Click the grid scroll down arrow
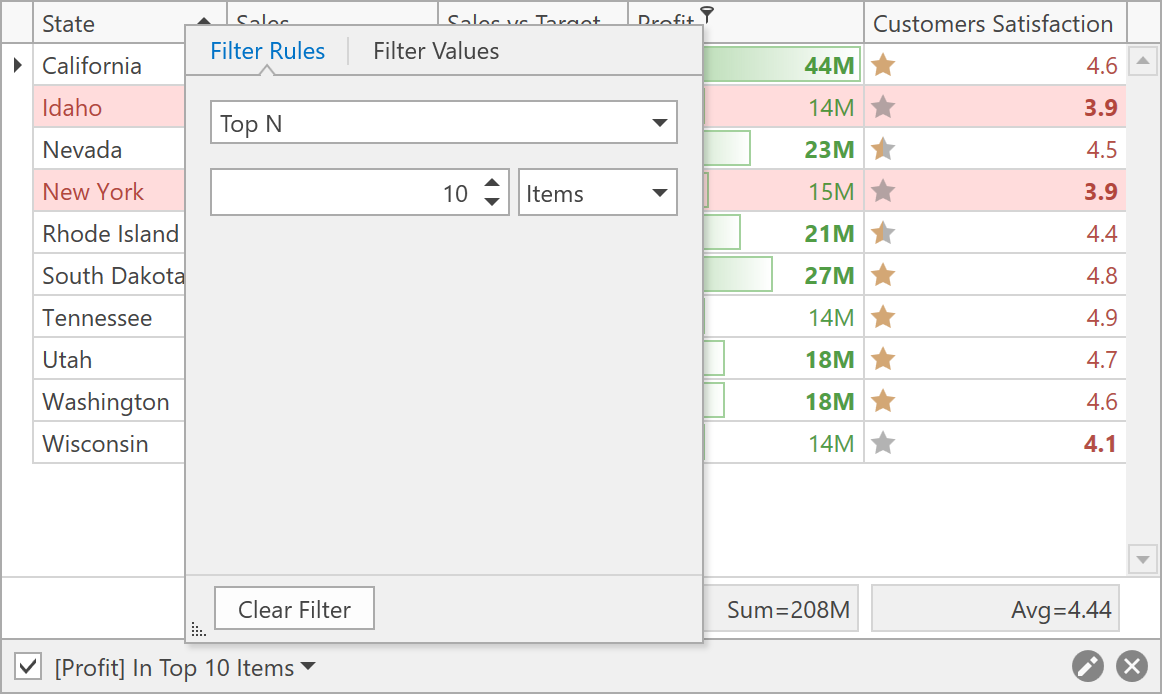This screenshot has width=1162, height=694. pos(1143,559)
